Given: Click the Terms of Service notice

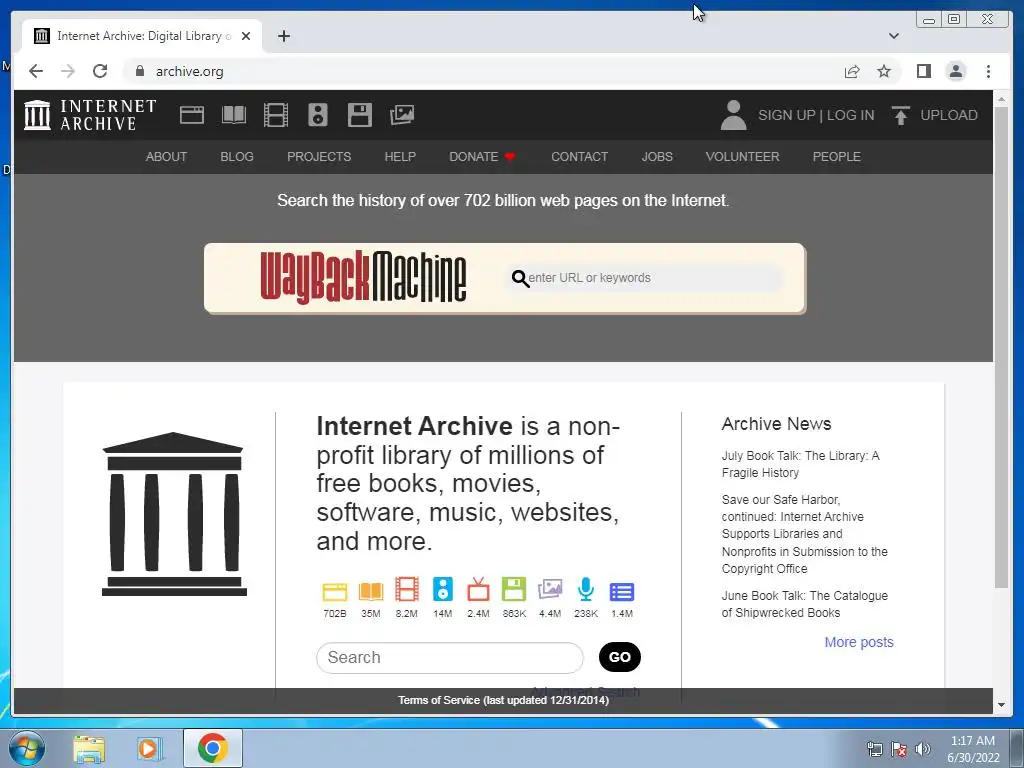Looking at the screenshot, I should [503, 700].
